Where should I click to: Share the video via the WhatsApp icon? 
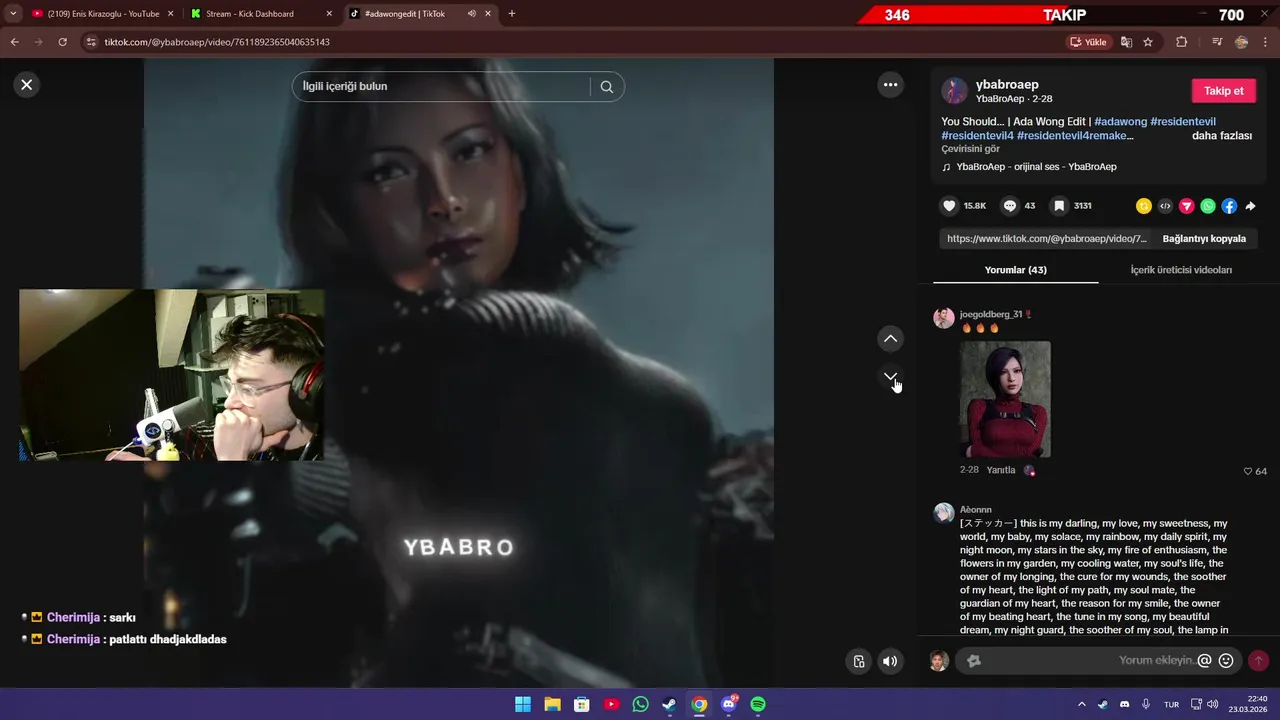pos(1208,206)
